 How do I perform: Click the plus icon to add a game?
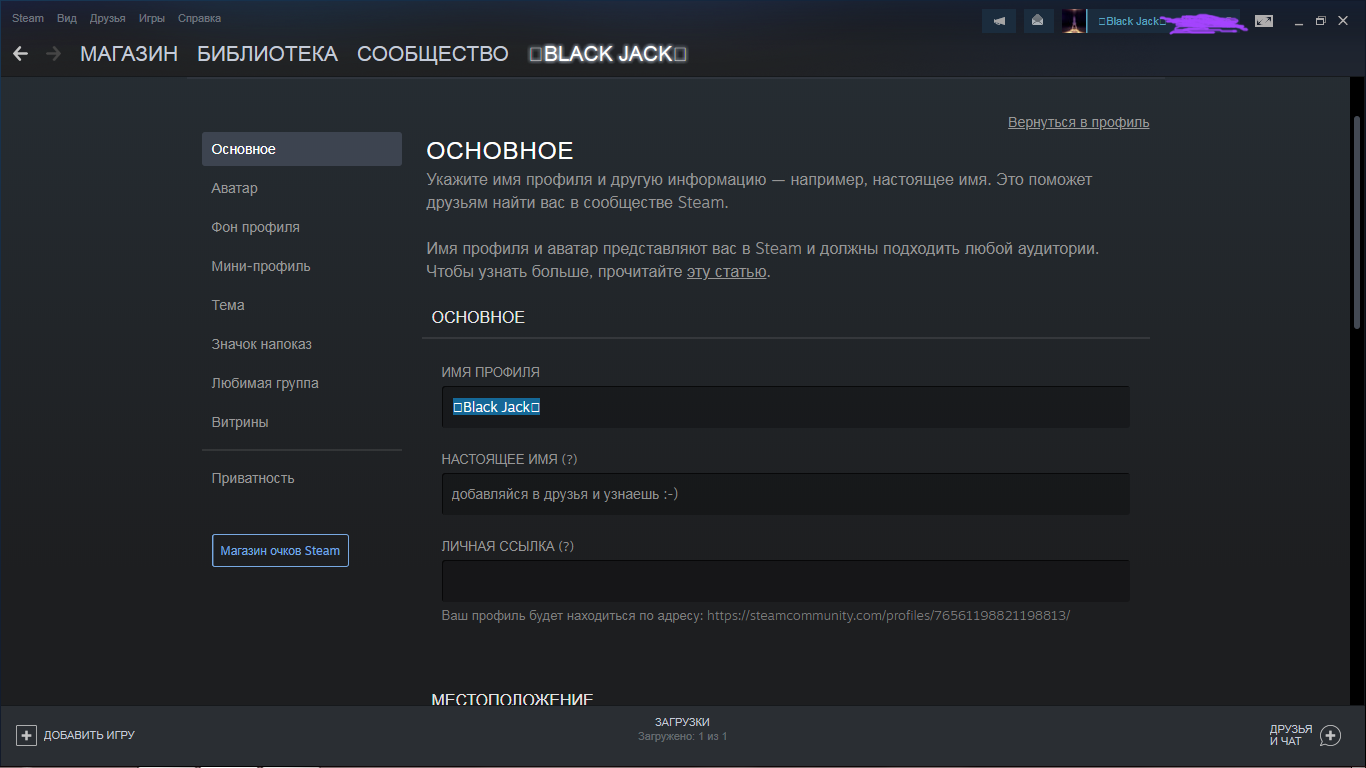[x=26, y=735]
